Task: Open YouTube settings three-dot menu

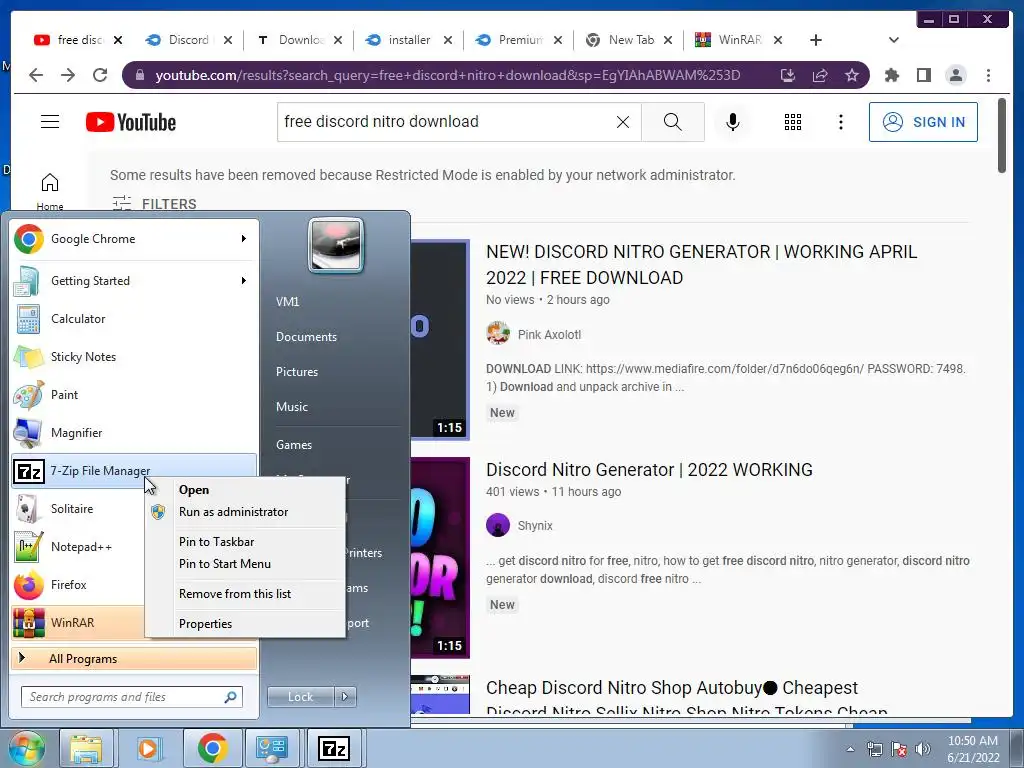Action: tap(840, 122)
